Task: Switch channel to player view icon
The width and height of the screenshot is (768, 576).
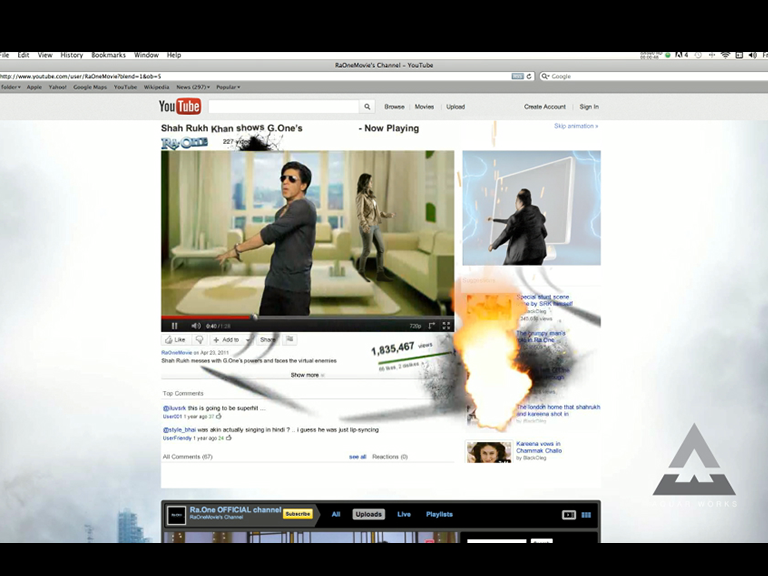Action: [568, 515]
